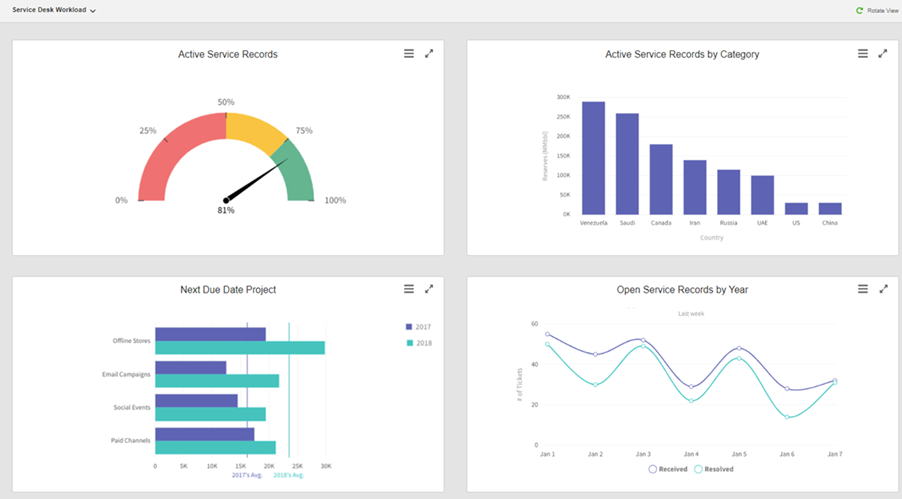Toggle the 2017 series in legend

[x=420, y=327]
